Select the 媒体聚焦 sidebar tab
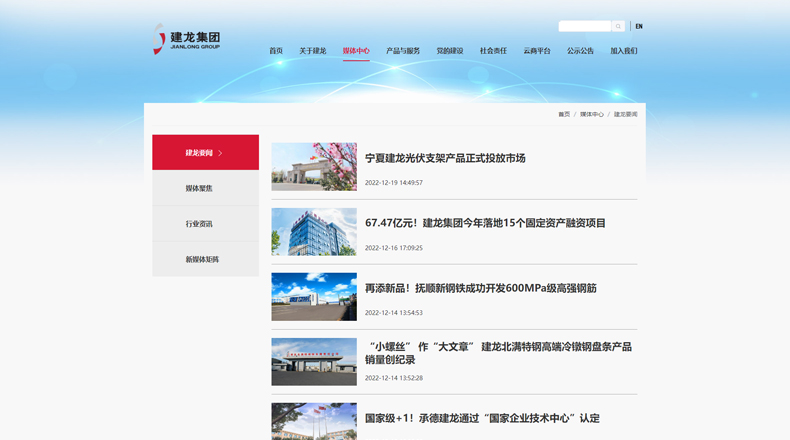The height and width of the screenshot is (440, 790). (x=206, y=188)
